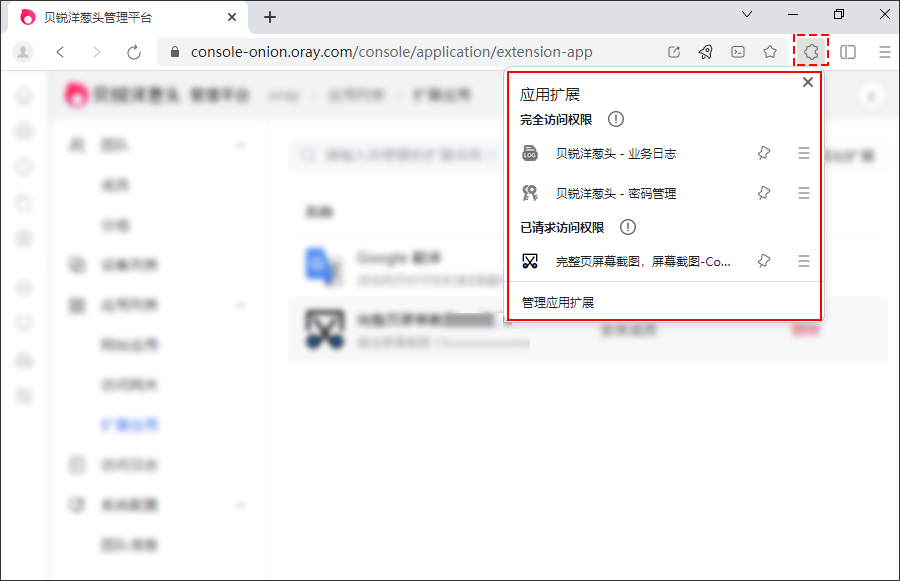
Task: Click 管理应用扩展 link
Action: [558, 302]
